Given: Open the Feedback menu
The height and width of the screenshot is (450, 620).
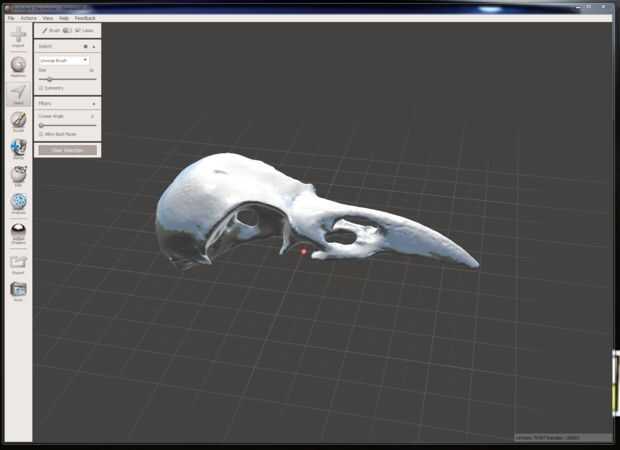Looking at the screenshot, I should pyautogui.click(x=85, y=18).
